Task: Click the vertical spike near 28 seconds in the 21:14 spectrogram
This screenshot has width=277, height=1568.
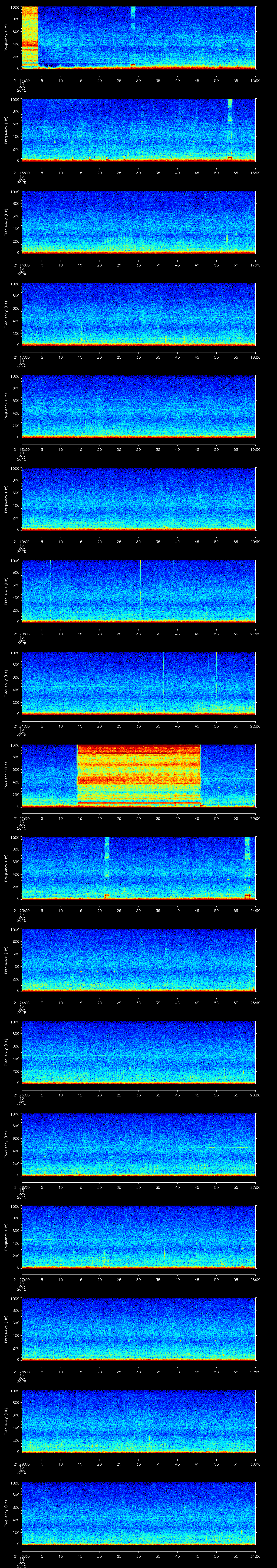Action: coord(133,36)
